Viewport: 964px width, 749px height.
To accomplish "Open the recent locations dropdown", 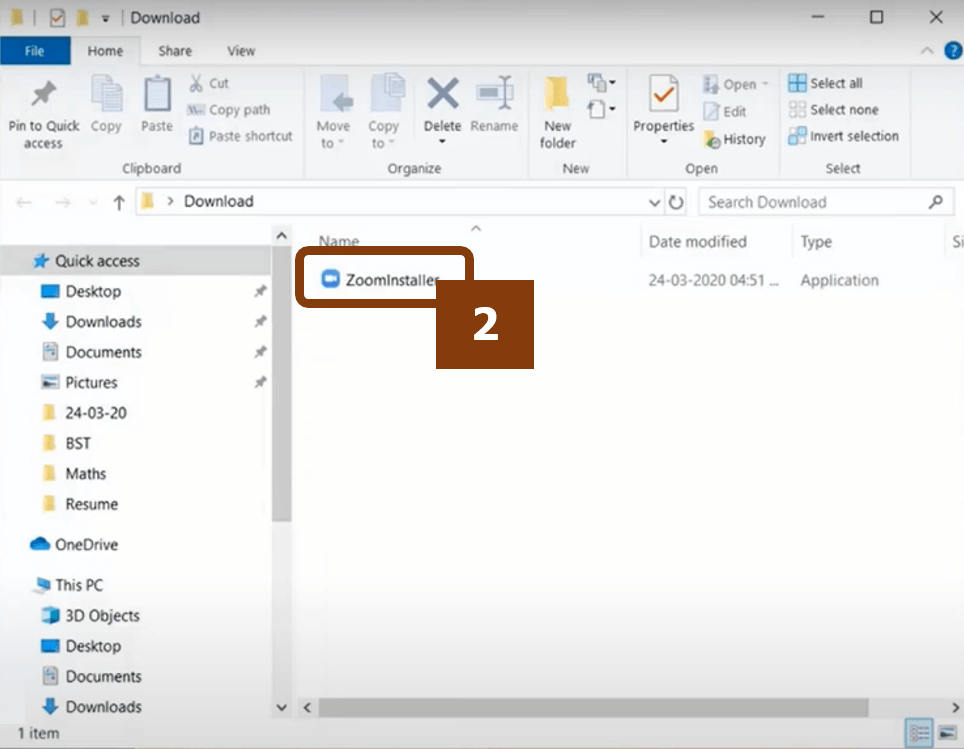I will click(93, 202).
